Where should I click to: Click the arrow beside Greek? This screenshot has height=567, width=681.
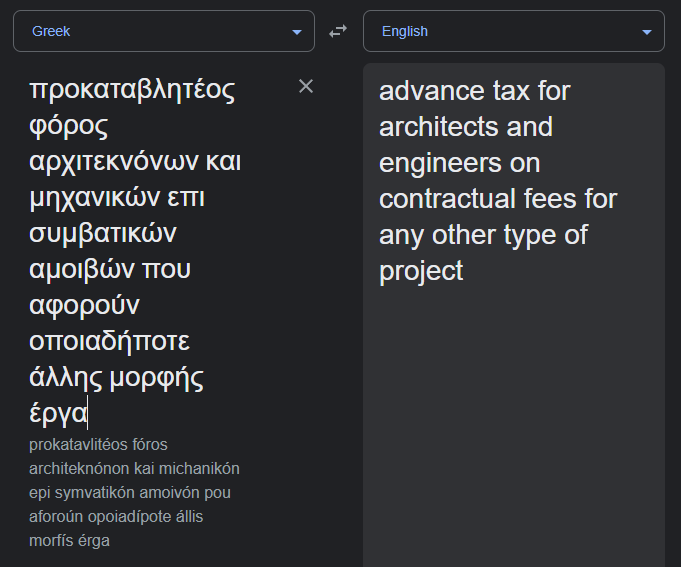pyautogui.click(x=297, y=32)
